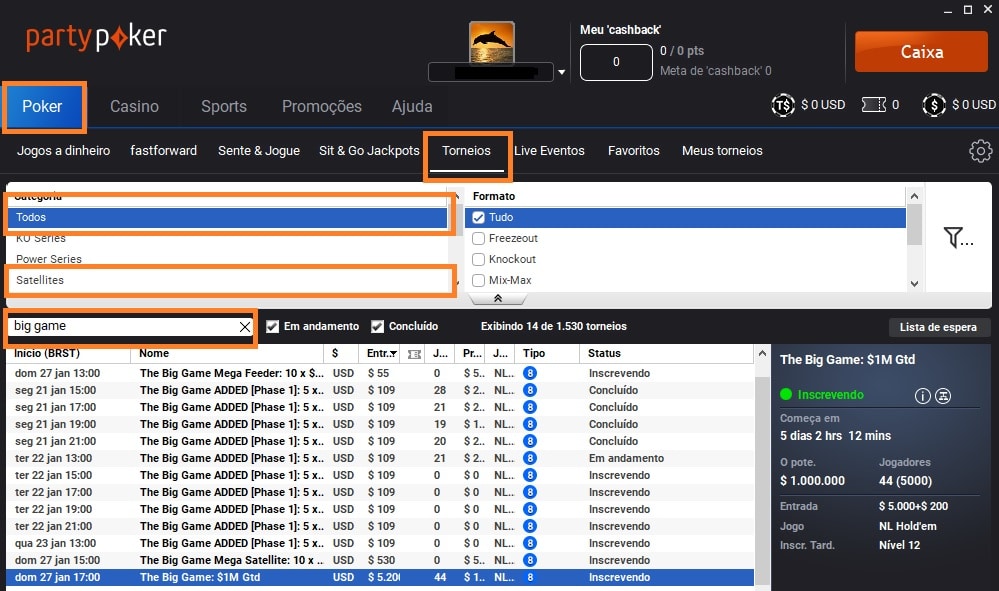Image resolution: width=999 pixels, height=591 pixels.
Task: Toggle the Concluído checkbox
Action: pyautogui.click(x=378, y=327)
